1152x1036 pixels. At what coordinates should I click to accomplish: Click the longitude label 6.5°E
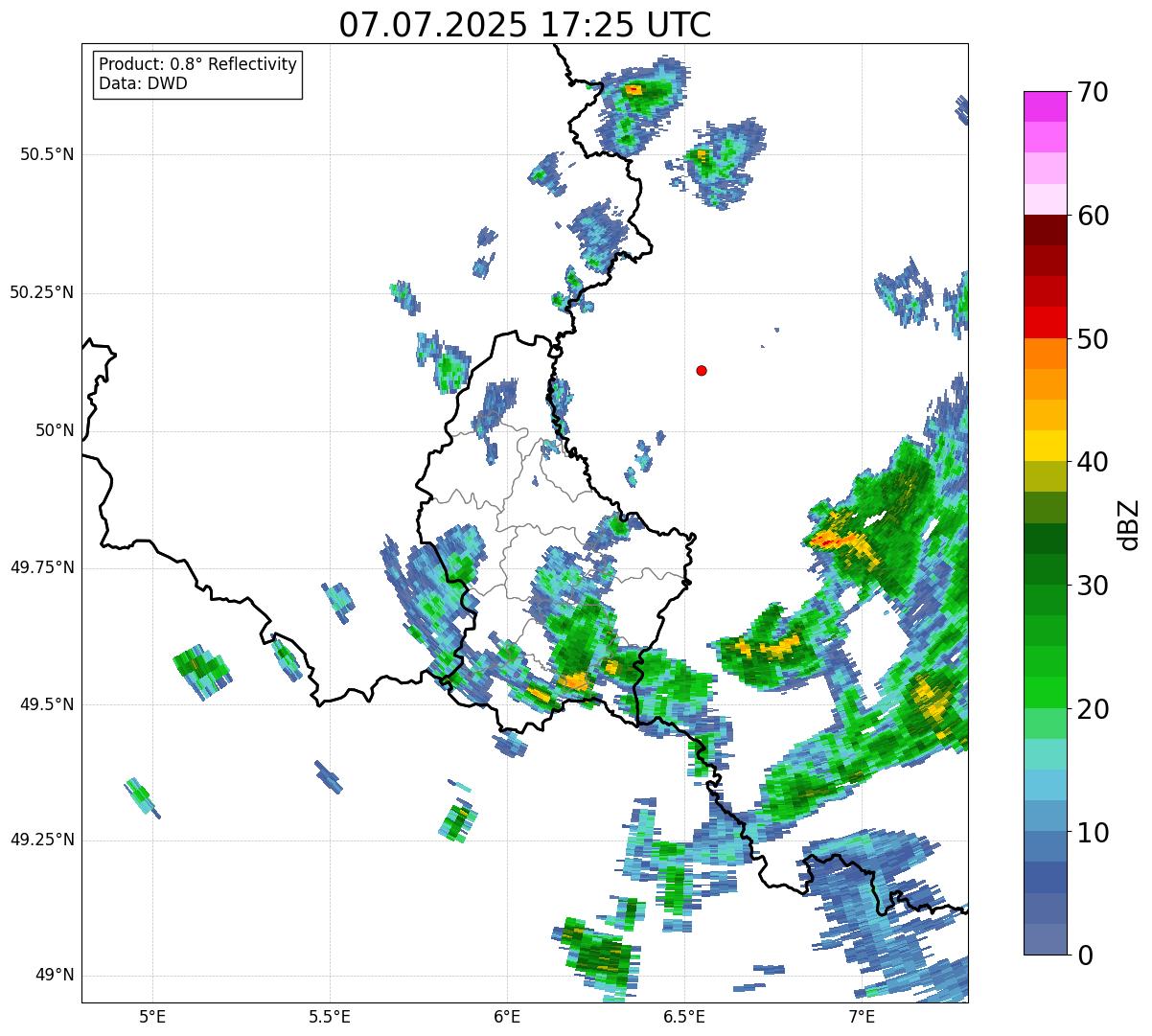click(x=684, y=1016)
